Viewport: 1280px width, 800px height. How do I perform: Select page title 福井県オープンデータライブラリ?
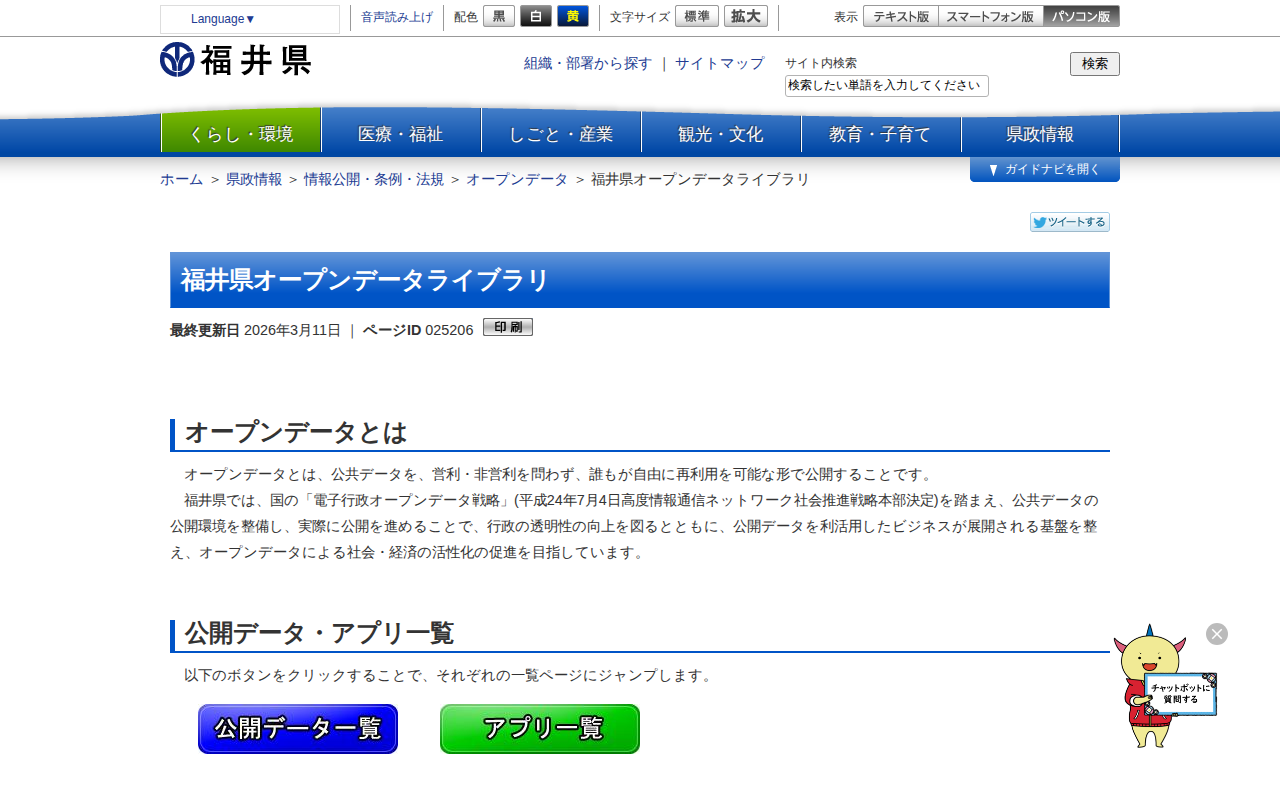365,280
